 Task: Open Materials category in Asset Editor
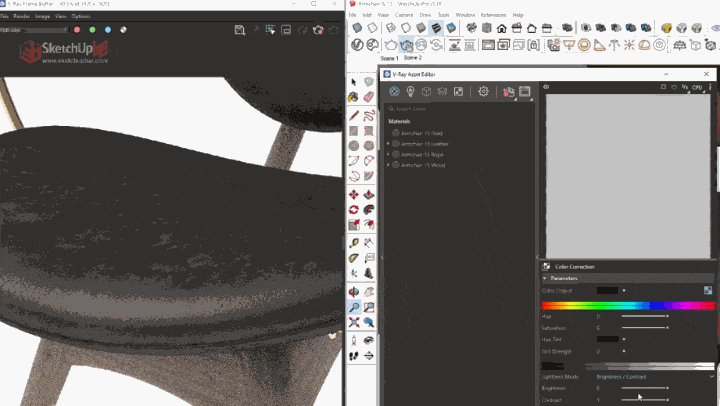[394, 91]
